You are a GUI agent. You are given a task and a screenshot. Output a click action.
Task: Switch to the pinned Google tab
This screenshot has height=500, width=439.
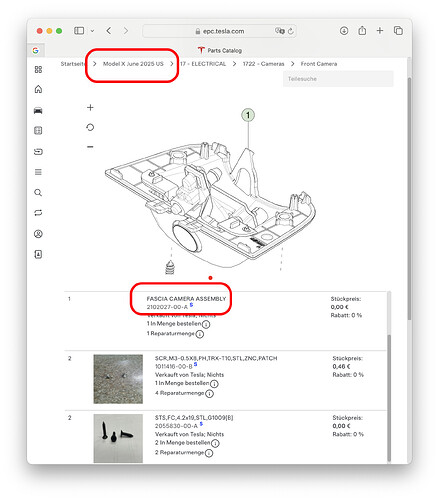pyautogui.click(x=36, y=50)
